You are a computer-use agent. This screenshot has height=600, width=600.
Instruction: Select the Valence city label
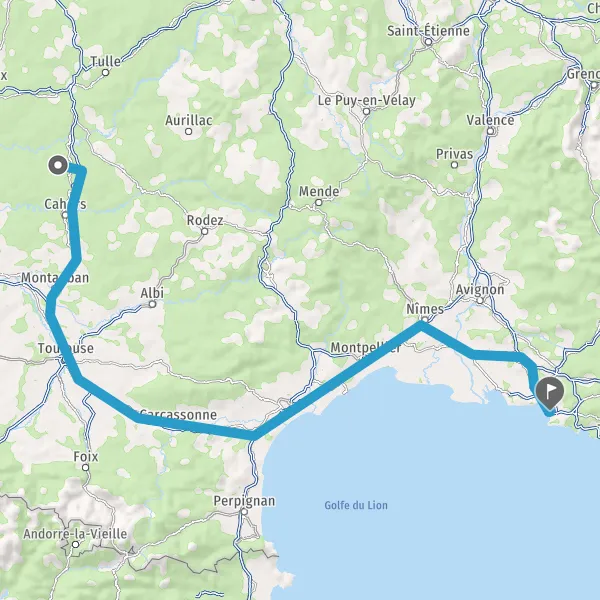[x=490, y=120]
